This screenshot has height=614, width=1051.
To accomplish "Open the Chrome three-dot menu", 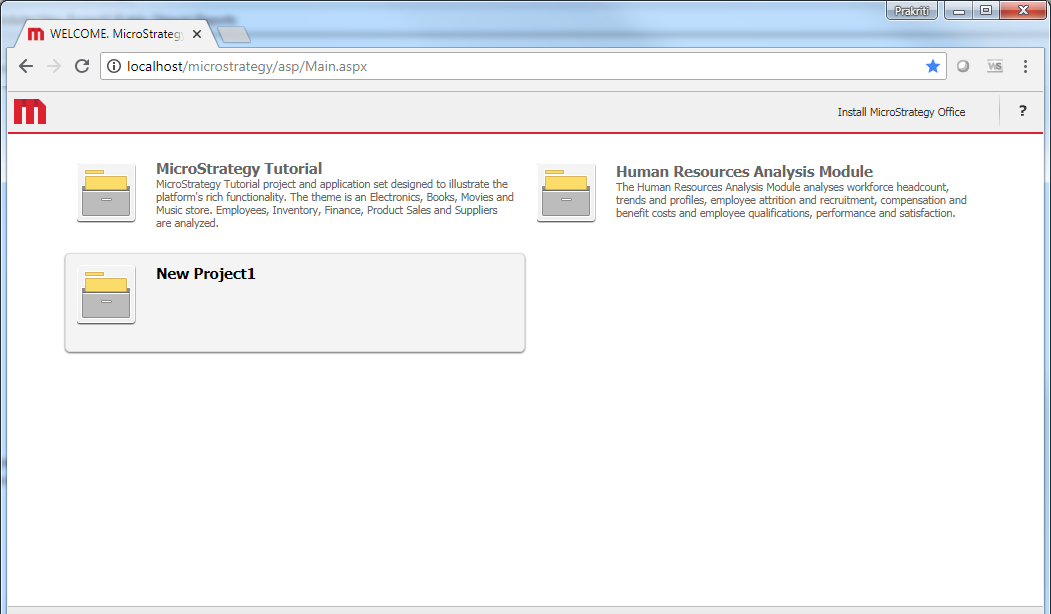I will tap(1024, 66).
